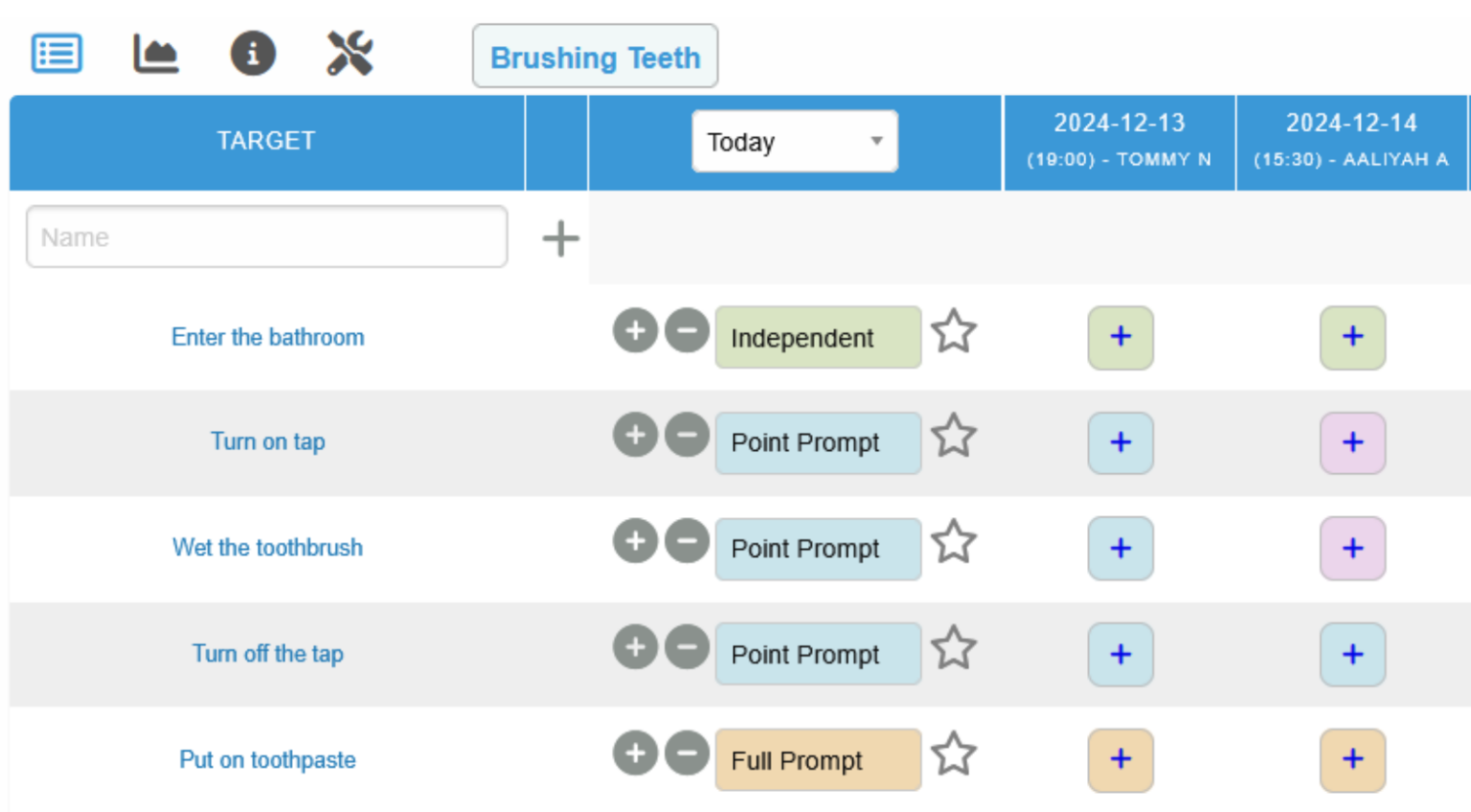Select the Brushing Teeth program tab
This screenshot has height=812, width=1471.
595,57
